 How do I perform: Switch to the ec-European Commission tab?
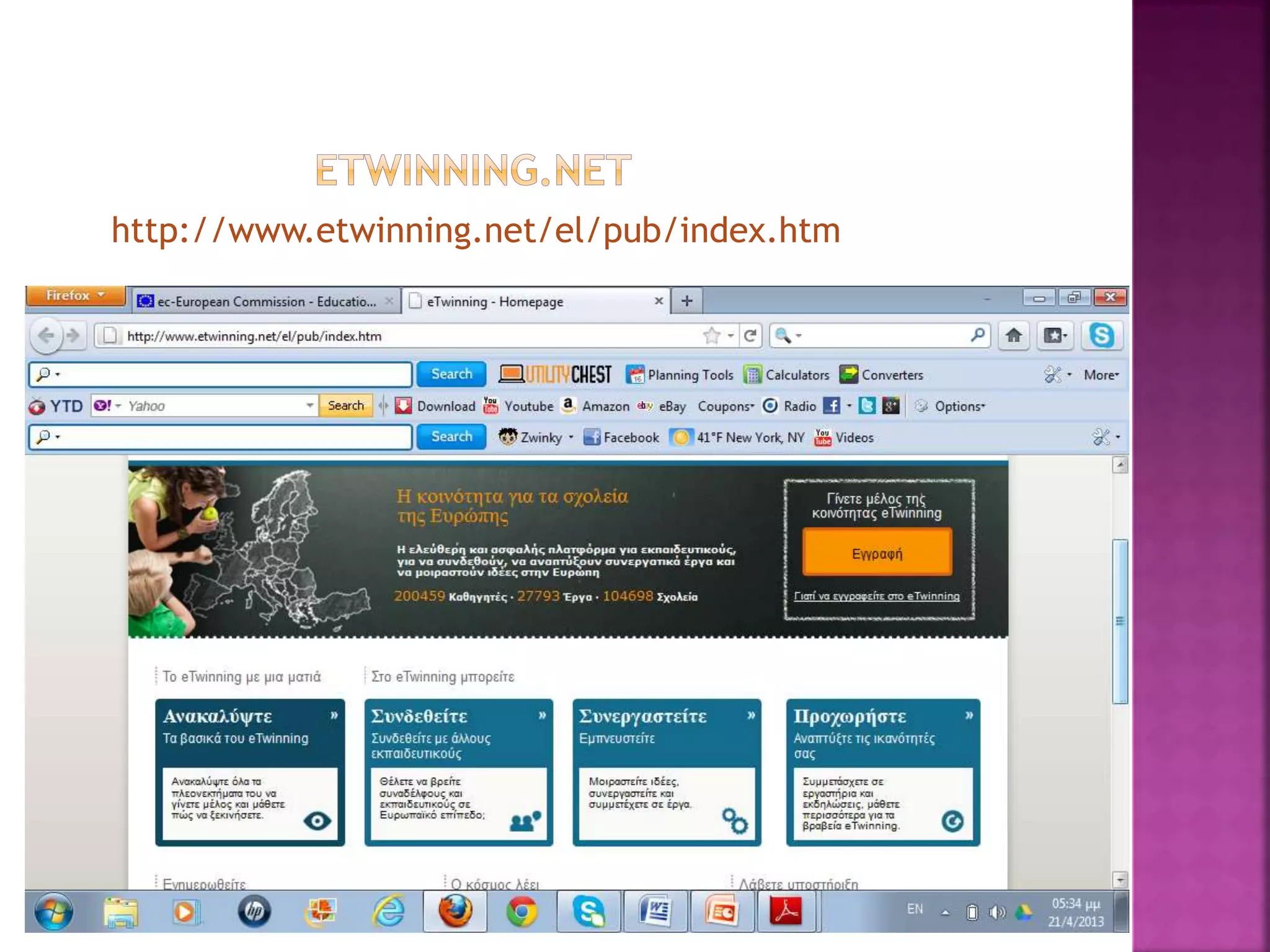pos(265,301)
